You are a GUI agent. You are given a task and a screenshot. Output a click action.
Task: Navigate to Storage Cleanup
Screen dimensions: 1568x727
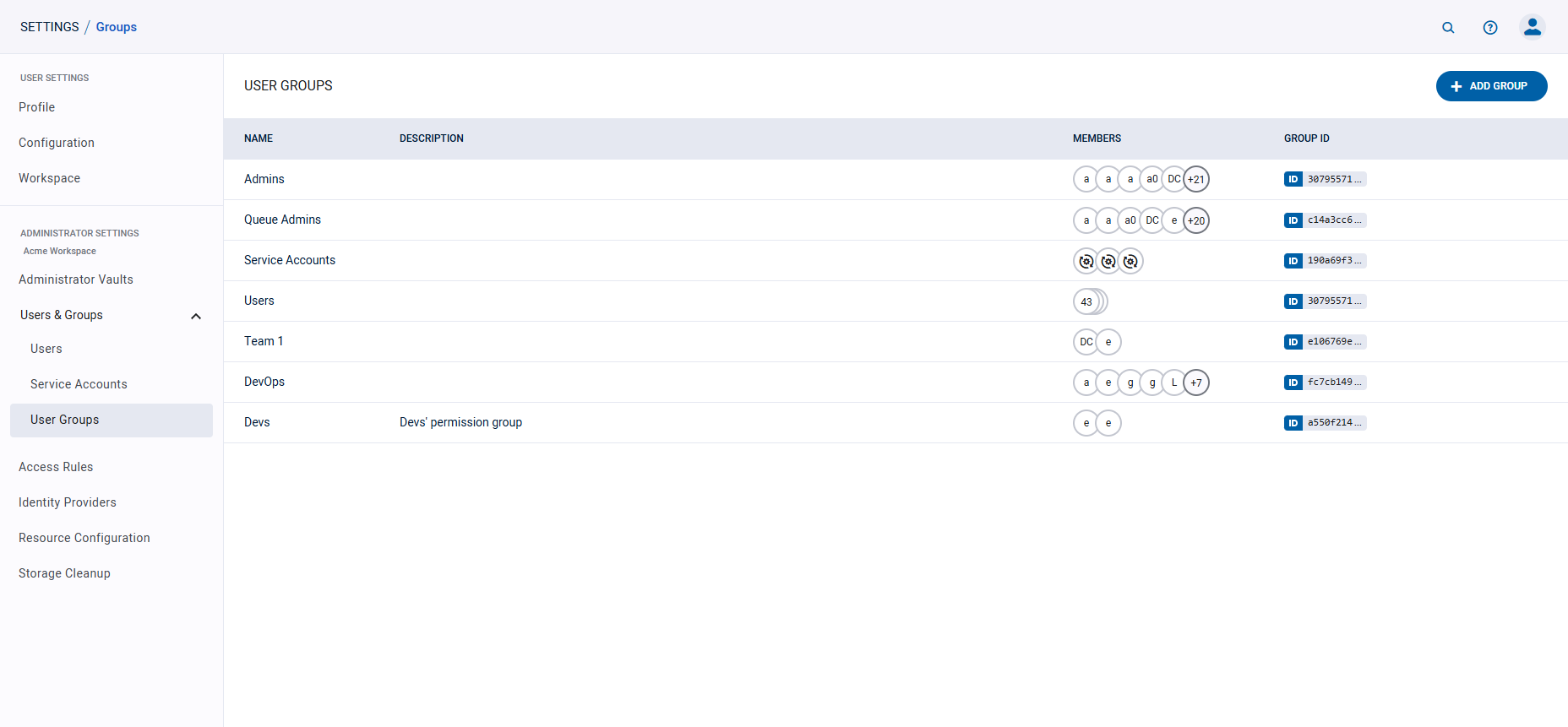(64, 573)
